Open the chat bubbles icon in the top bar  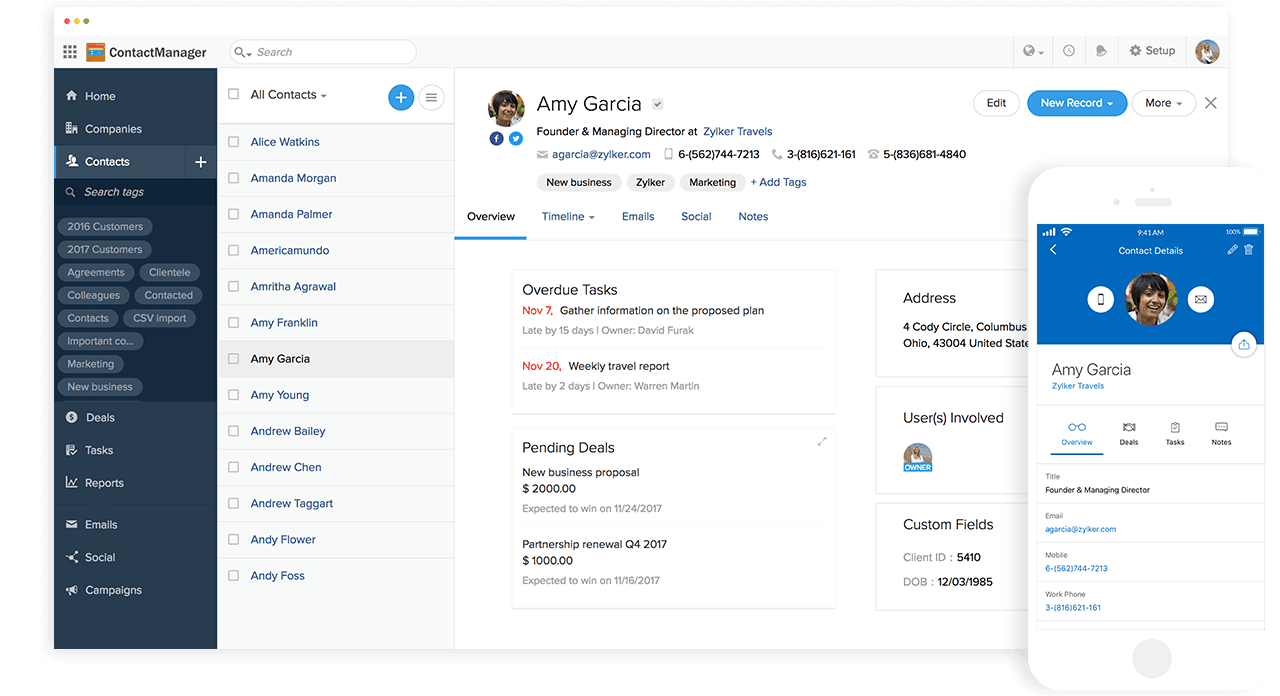click(x=1101, y=51)
